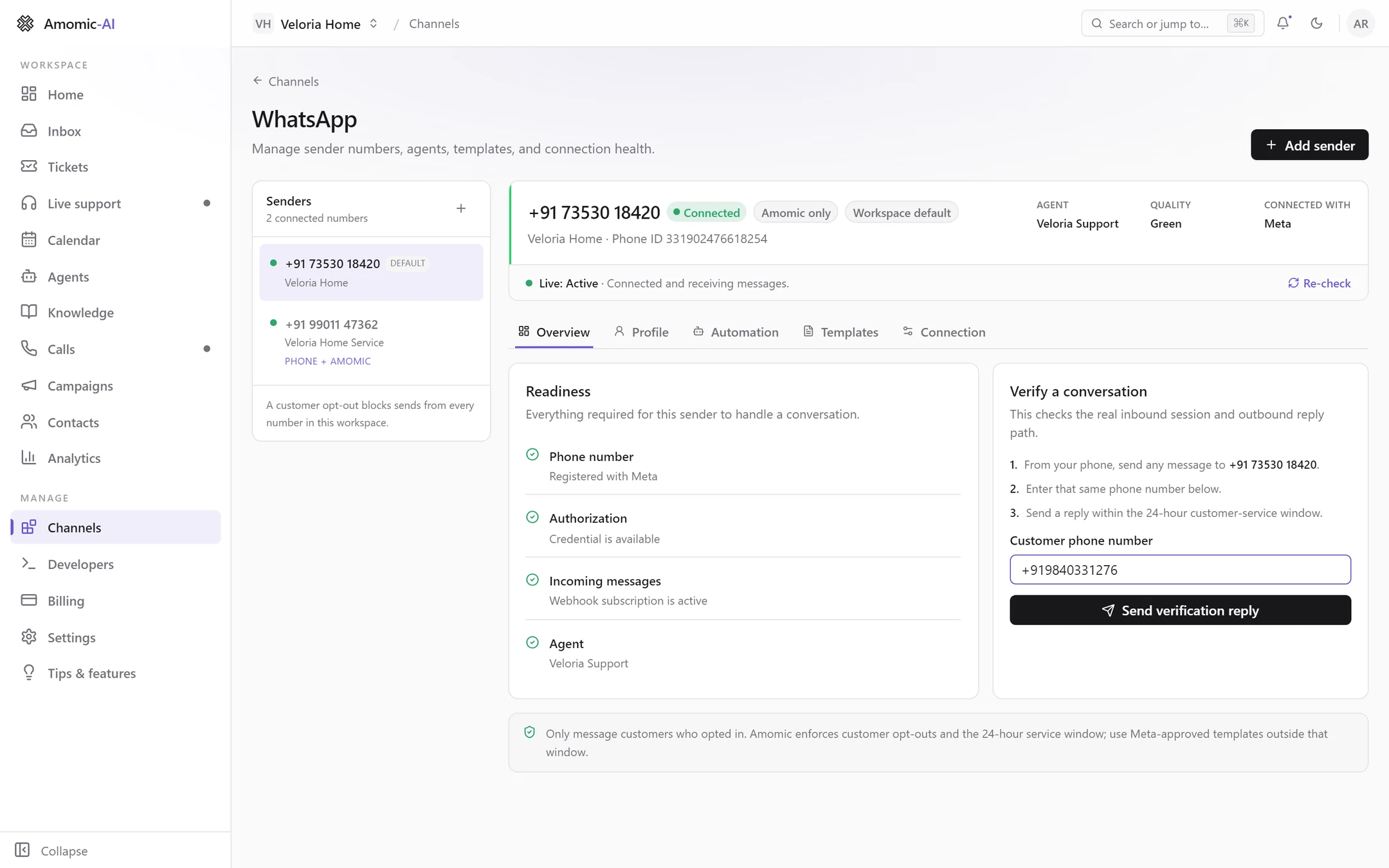Click the notifications bell icon

tap(1283, 23)
